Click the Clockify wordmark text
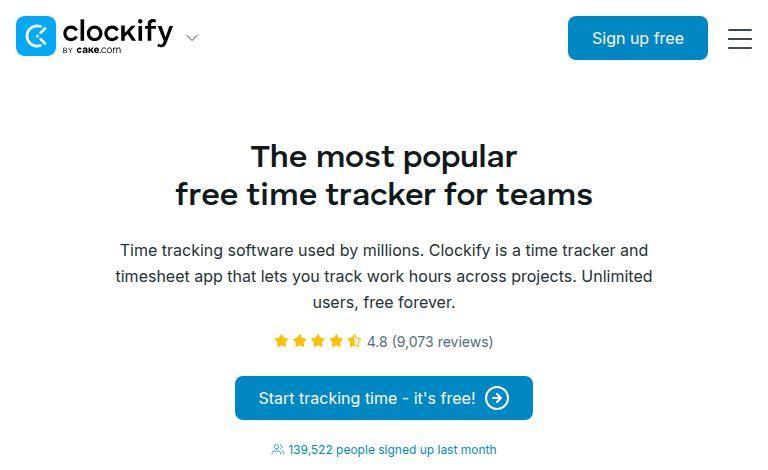The width and height of the screenshot is (768, 470). click(x=117, y=31)
